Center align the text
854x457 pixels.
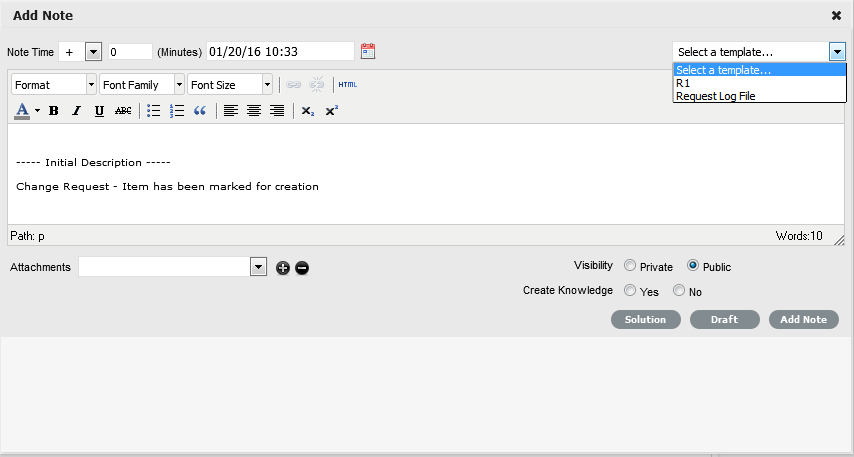(254, 111)
